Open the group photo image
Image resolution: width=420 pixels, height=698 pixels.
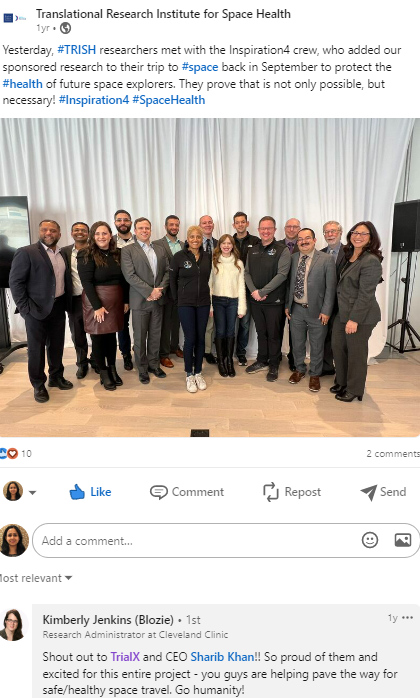[x=210, y=277]
